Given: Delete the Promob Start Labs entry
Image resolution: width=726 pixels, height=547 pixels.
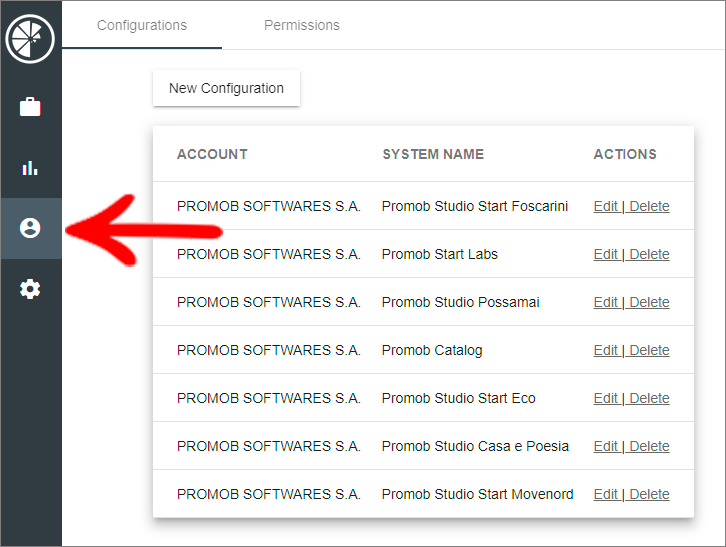Looking at the screenshot, I should click(649, 254).
